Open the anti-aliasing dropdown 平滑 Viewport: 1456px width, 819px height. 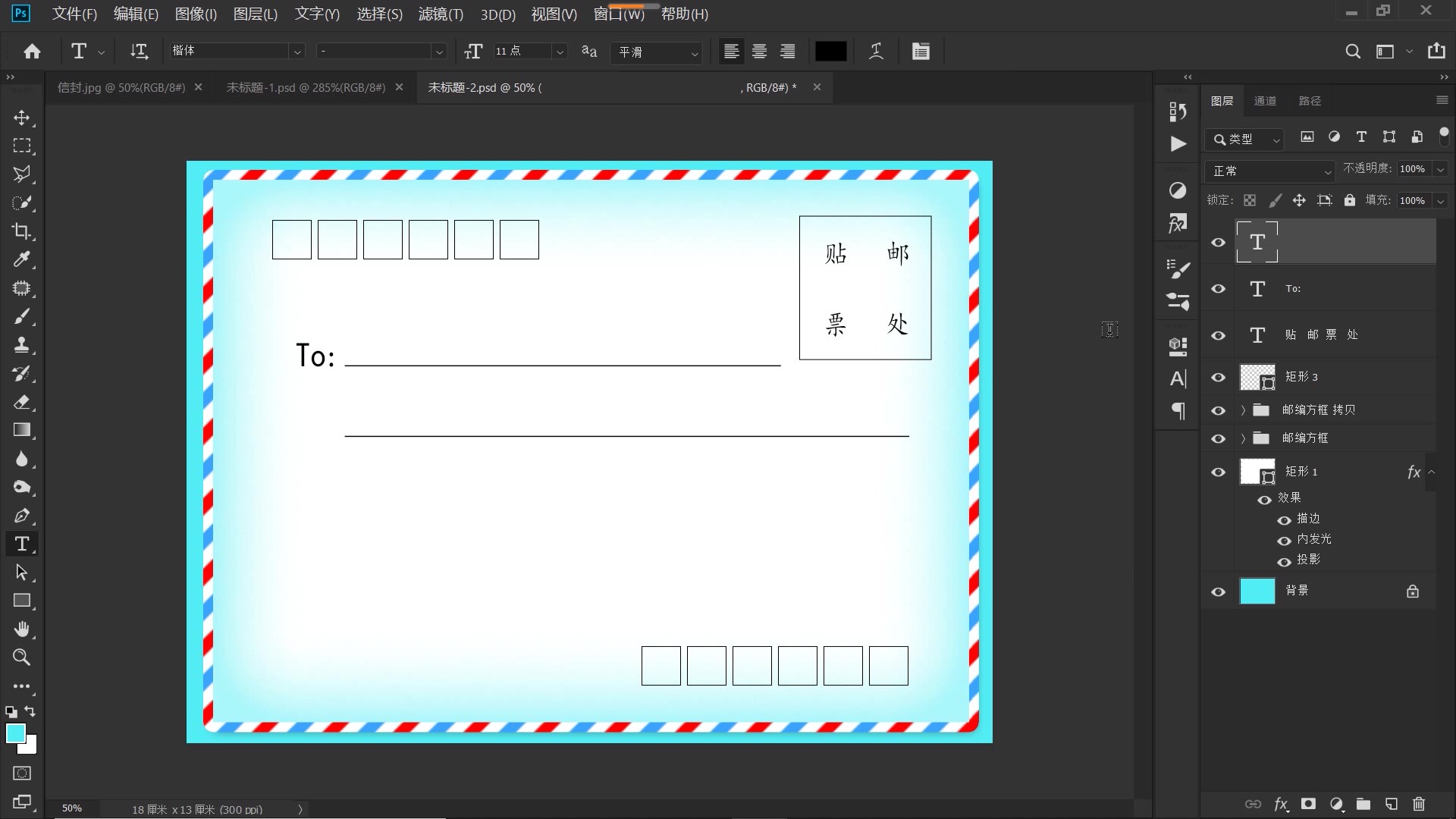(657, 52)
